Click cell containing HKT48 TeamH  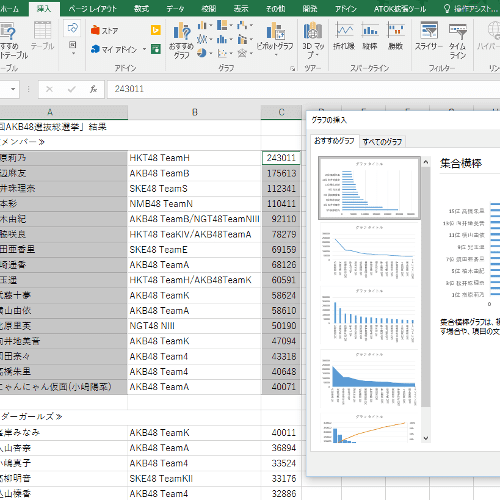(194, 158)
